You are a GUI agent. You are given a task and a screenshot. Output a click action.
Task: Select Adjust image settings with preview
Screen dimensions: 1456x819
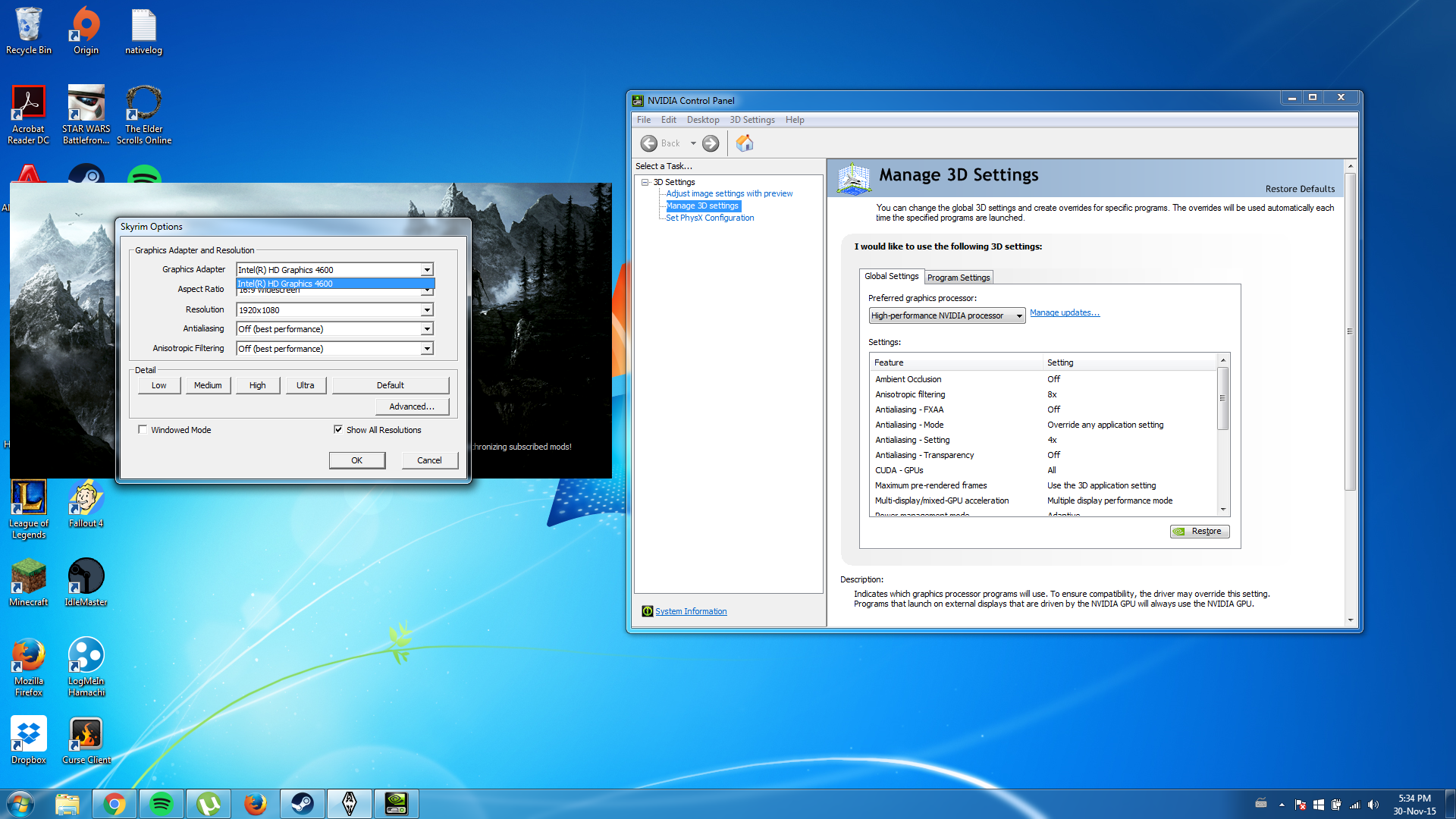coord(729,193)
